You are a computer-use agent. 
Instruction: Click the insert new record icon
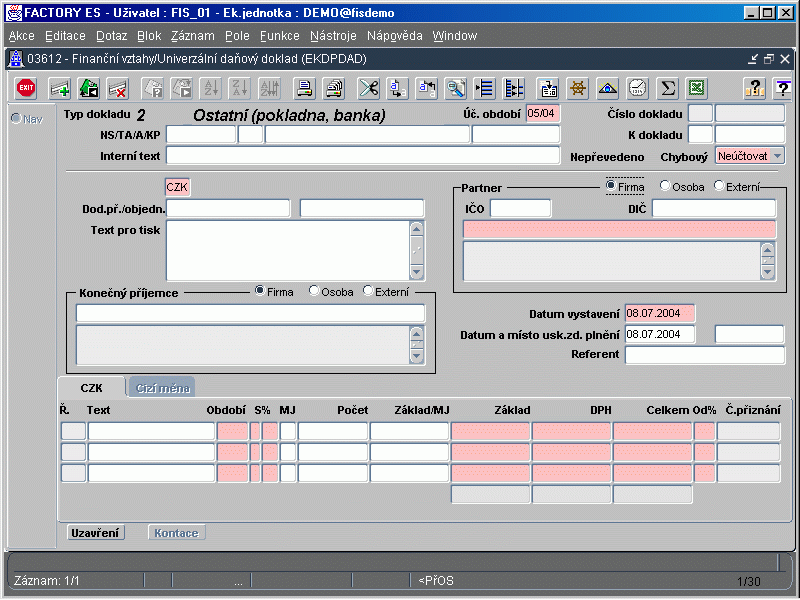(x=60, y=88)
